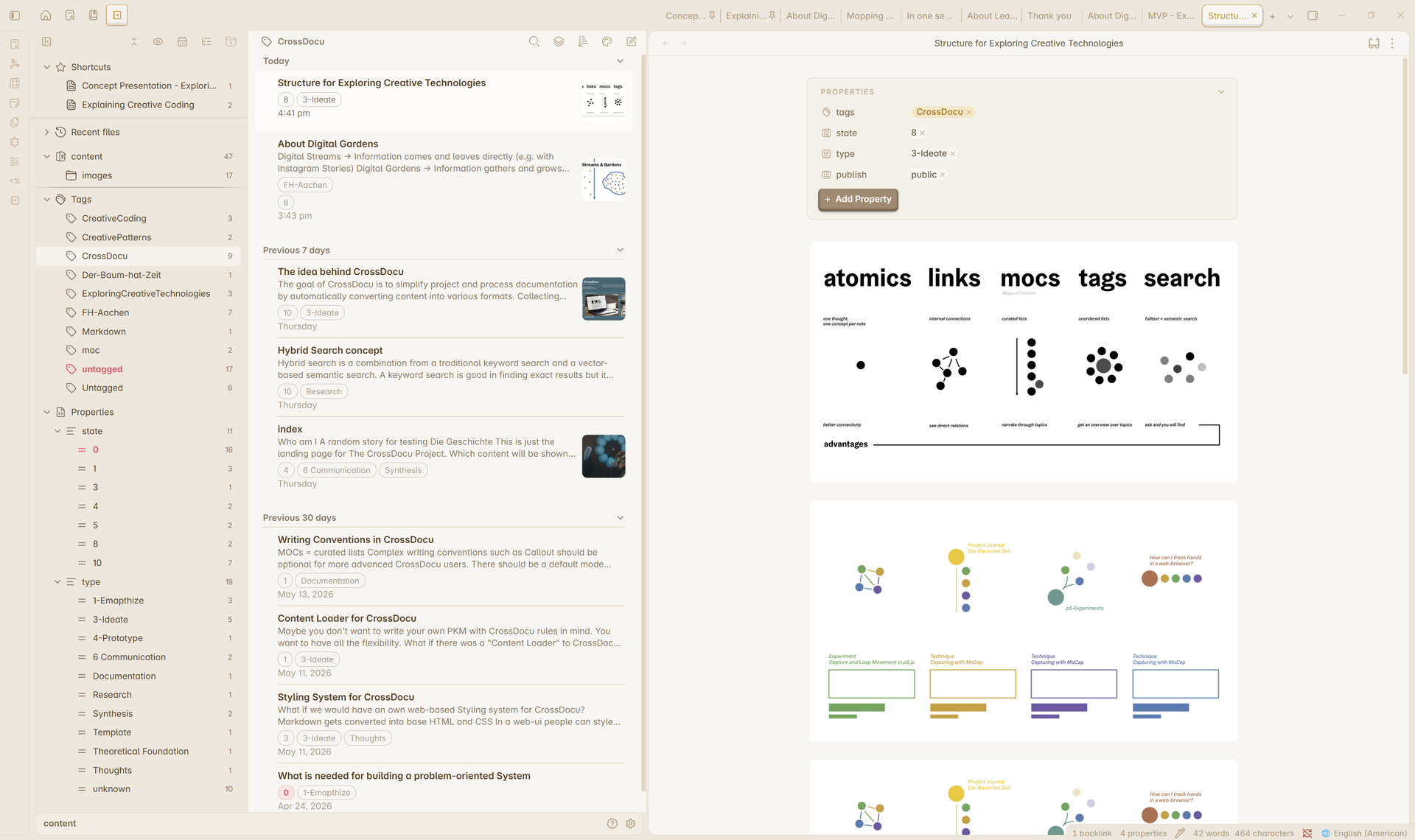Viewport: 1415px width, 840px height.
Task: Switch to the Thank you tab
Action: click(x=1049, y=15)
